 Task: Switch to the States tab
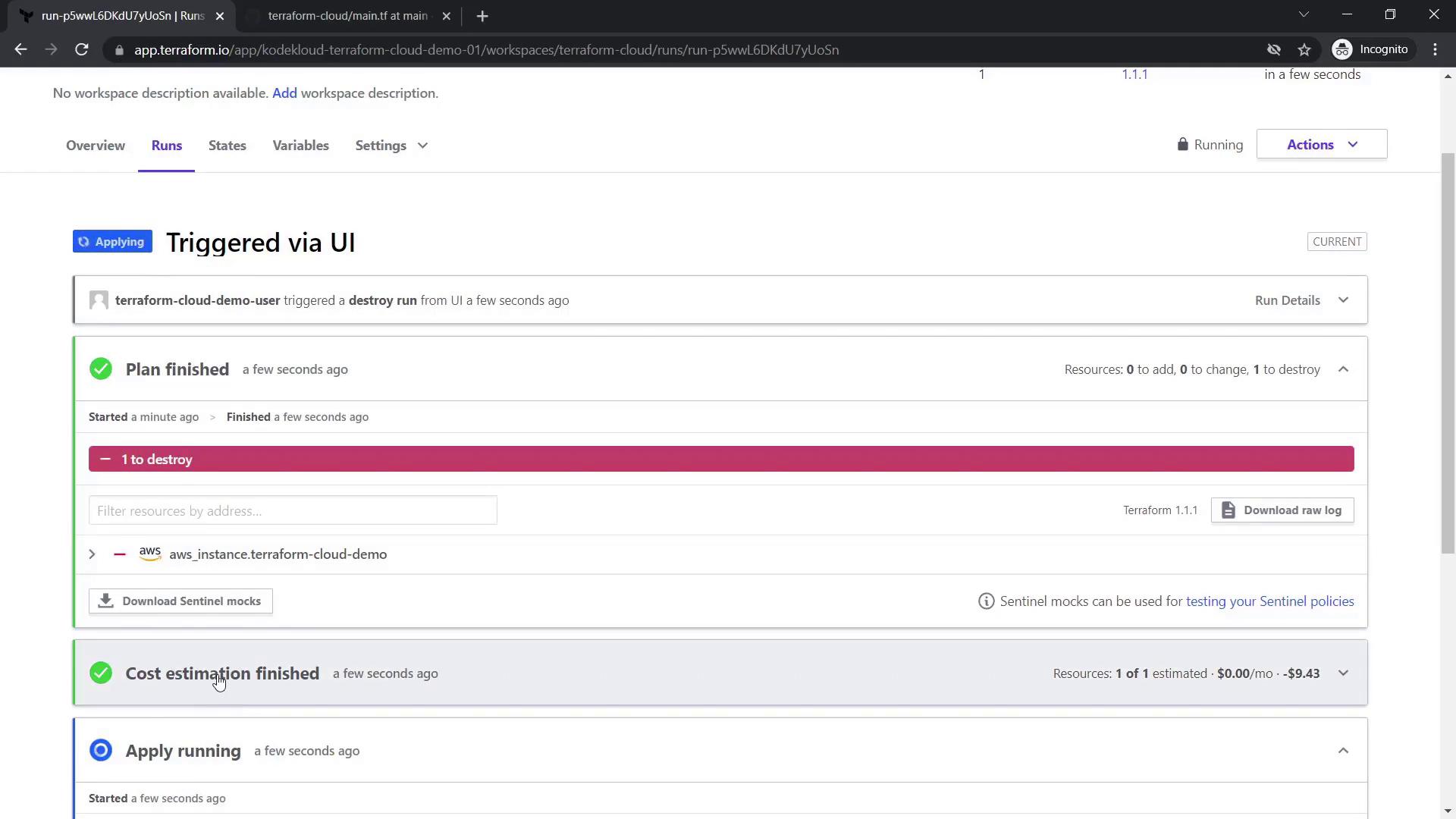coord(227,146)
